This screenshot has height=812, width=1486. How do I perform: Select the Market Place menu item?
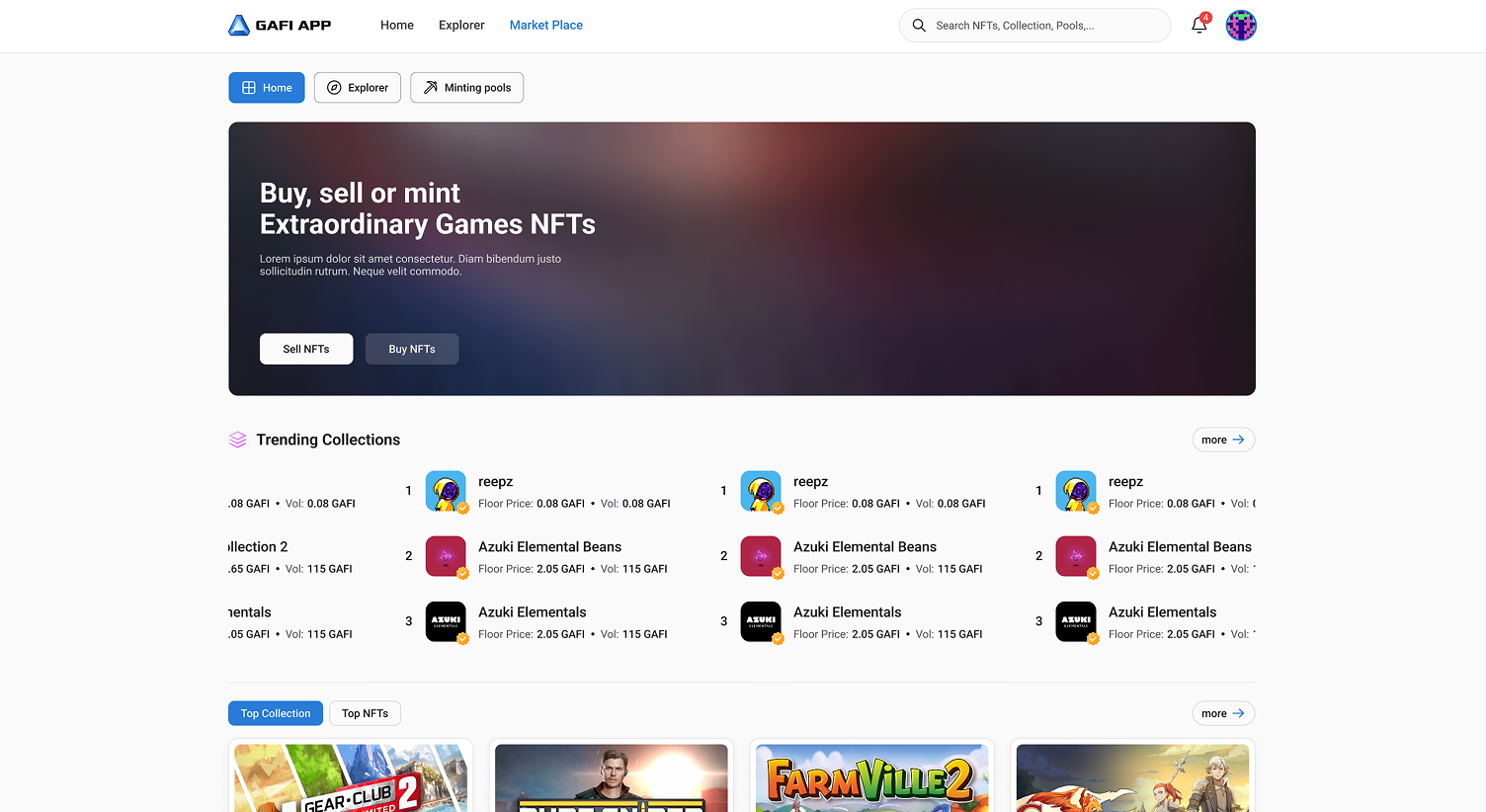[x=546, y=25]
